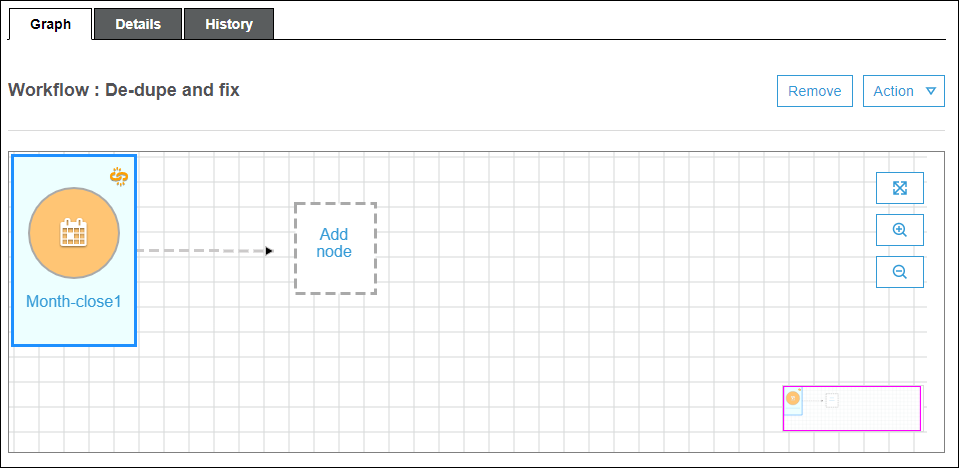
Task: Click the Action button's down triangle
Action: point(931,91)
